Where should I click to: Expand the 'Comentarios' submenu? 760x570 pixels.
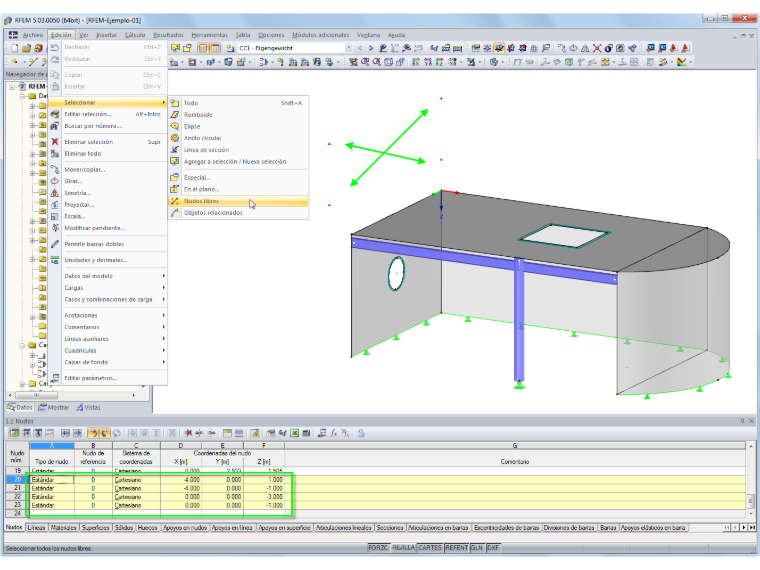[x=108, y=327]
